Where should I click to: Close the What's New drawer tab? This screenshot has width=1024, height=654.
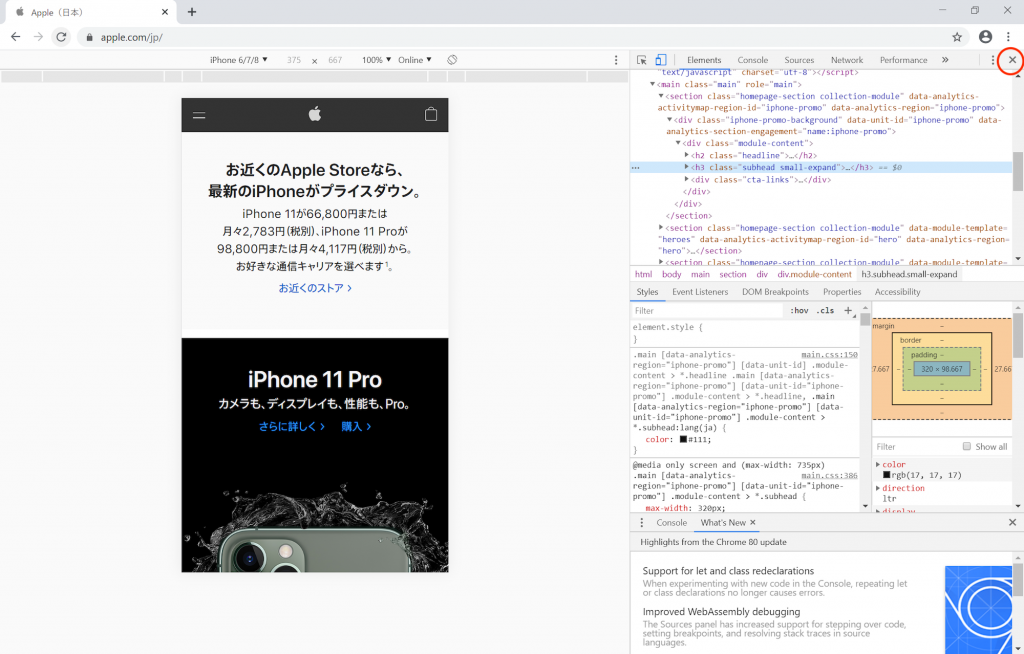click(x=753, y=523)
